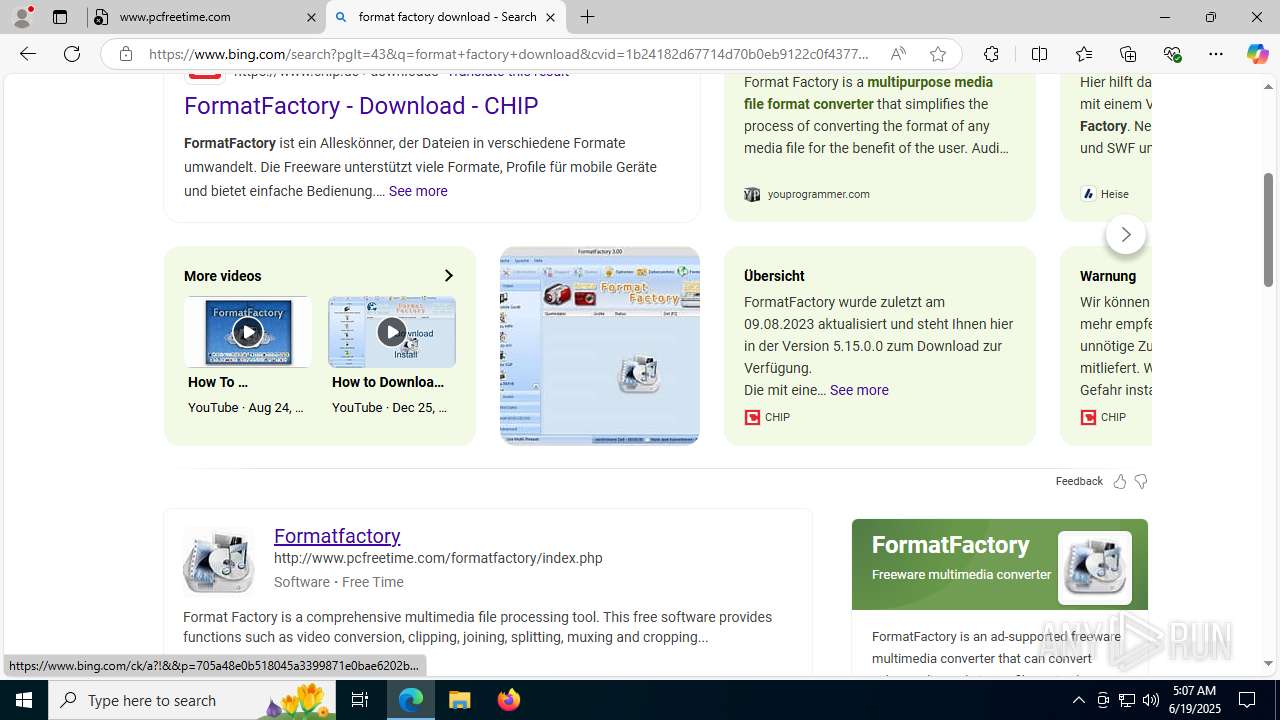
Task: Go back with the browser back arrow
Action: [28, 54]
